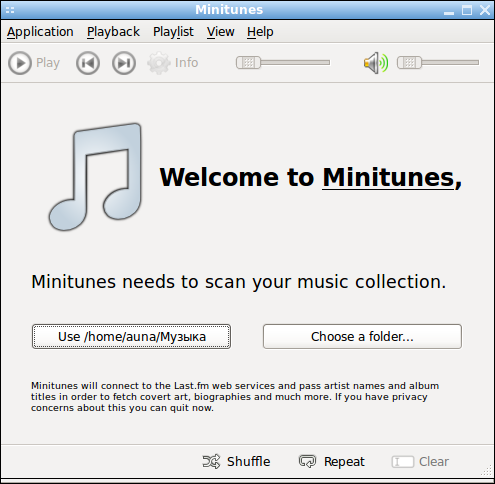Open the View menu
The image size is (495, 484).
(x=220, y=32)
